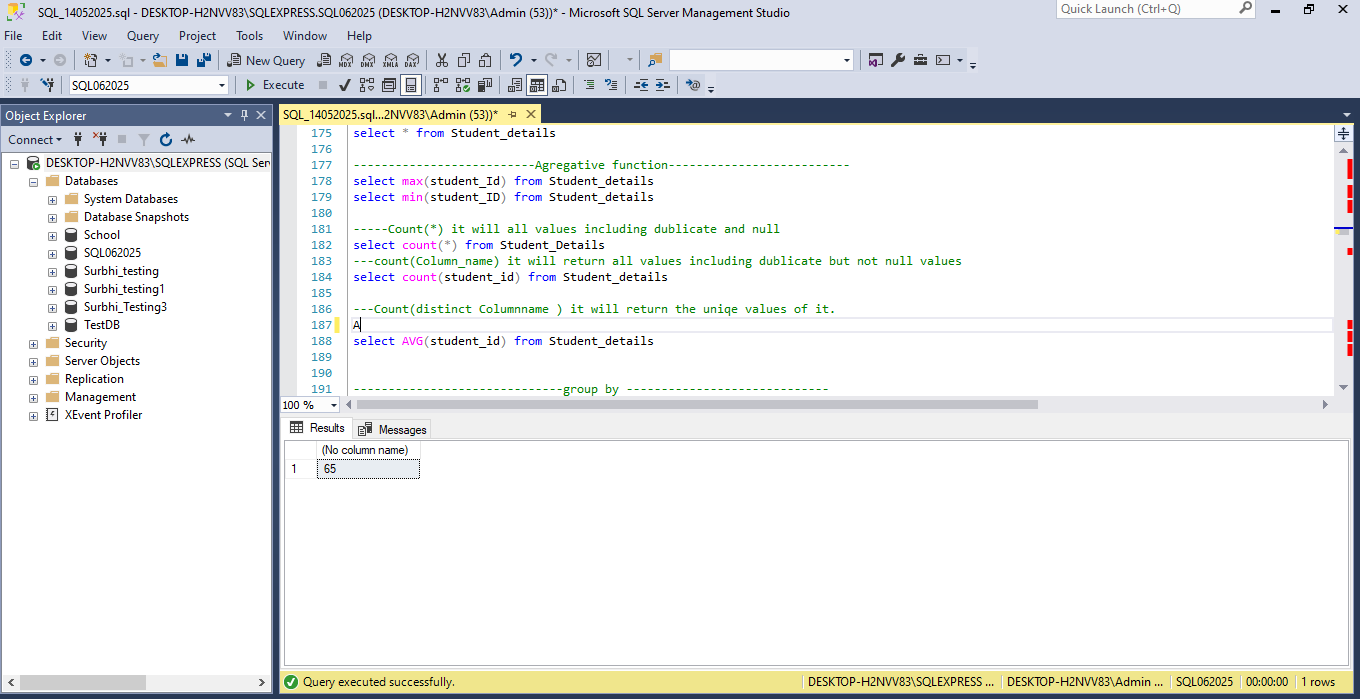This screenshot has height=699, width=1360.
Task: Click the Parse checkmark icon
Action: tap(345, 85)
